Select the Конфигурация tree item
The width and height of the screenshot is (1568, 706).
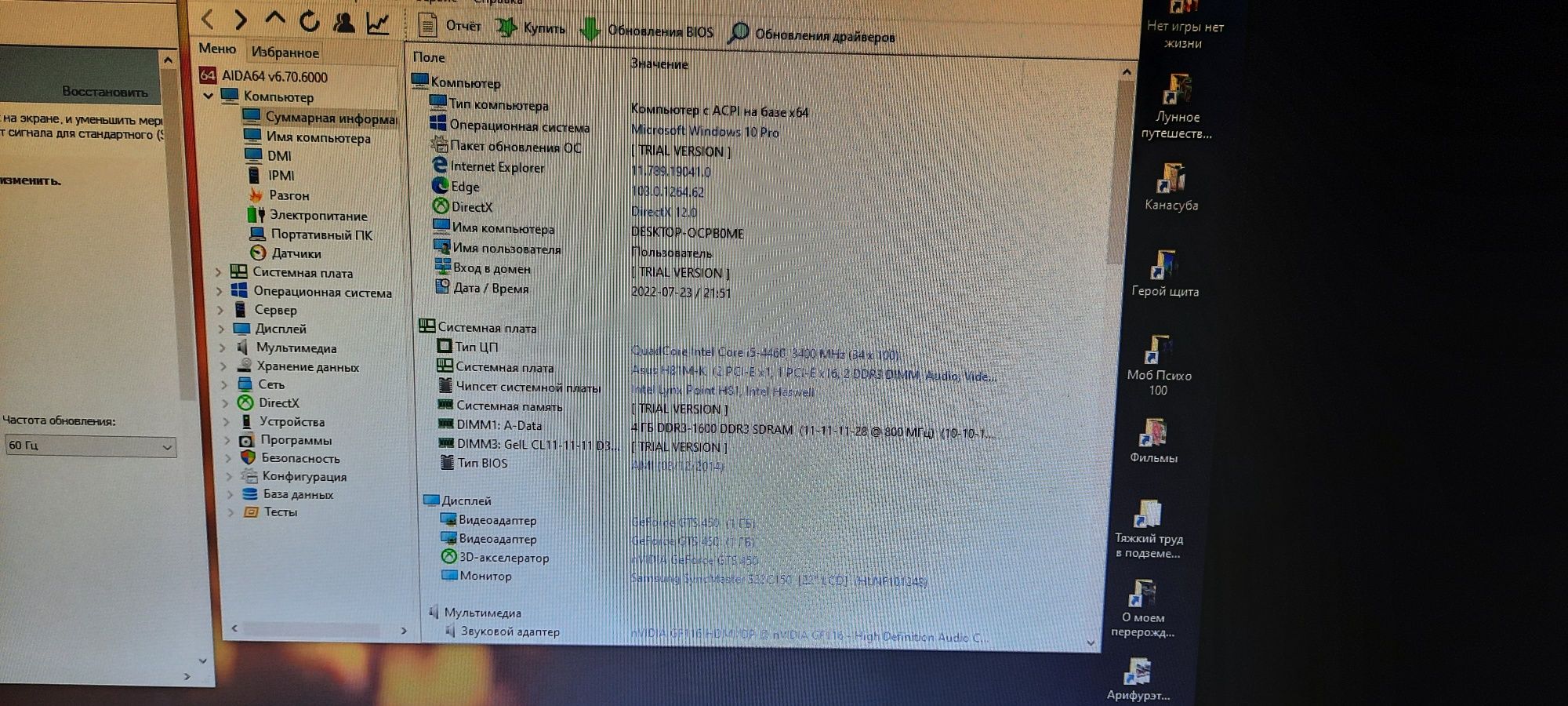pos(295,476)
